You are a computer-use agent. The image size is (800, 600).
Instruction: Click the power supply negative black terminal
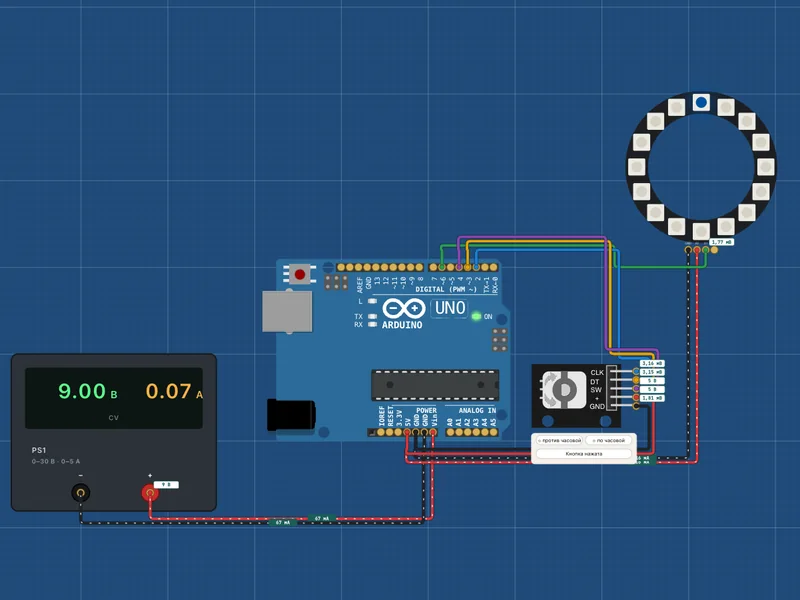pyautogui.click(x=80, y=493)
